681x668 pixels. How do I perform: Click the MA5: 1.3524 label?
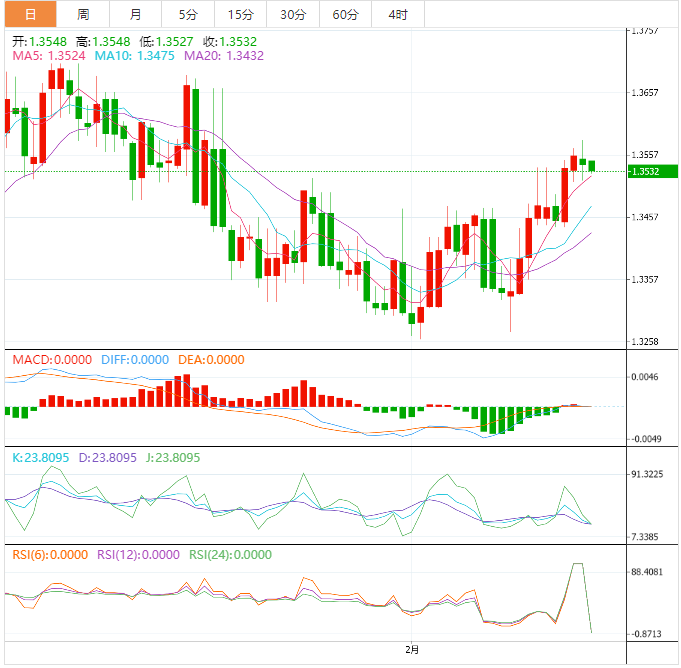[x=49, y=56]
